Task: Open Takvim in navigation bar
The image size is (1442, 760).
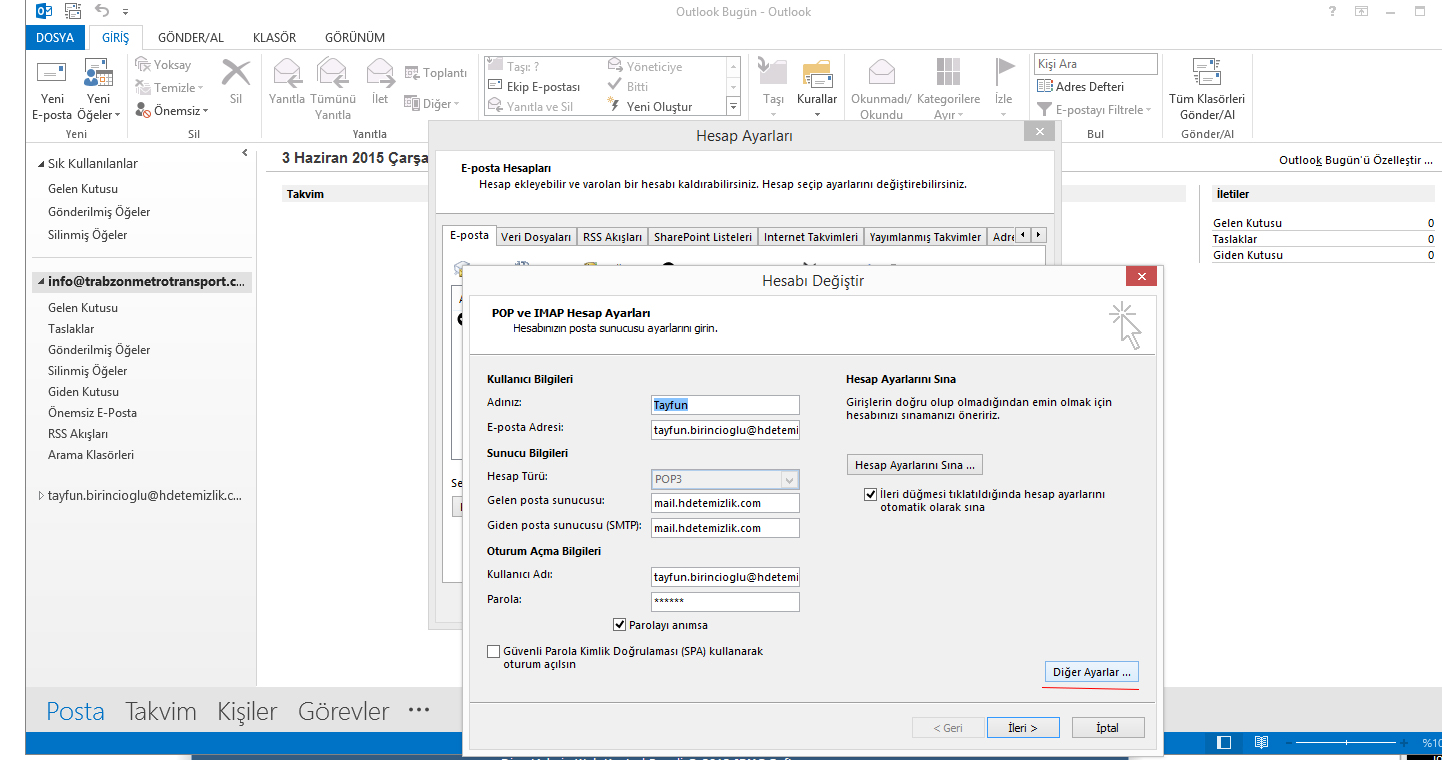Action: coord(160,711)
